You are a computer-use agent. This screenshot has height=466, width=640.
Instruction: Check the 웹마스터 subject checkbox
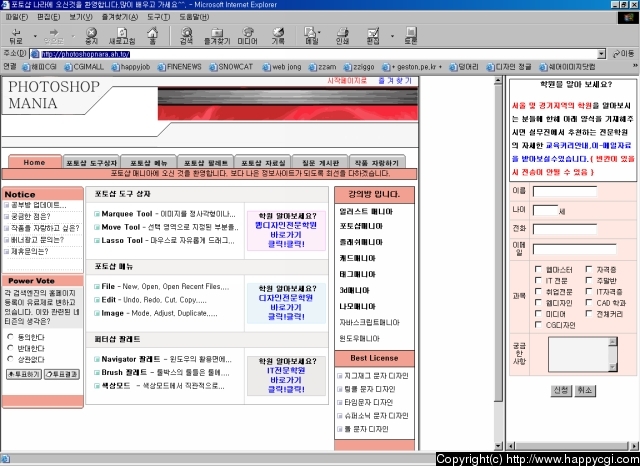coord(538,269)
